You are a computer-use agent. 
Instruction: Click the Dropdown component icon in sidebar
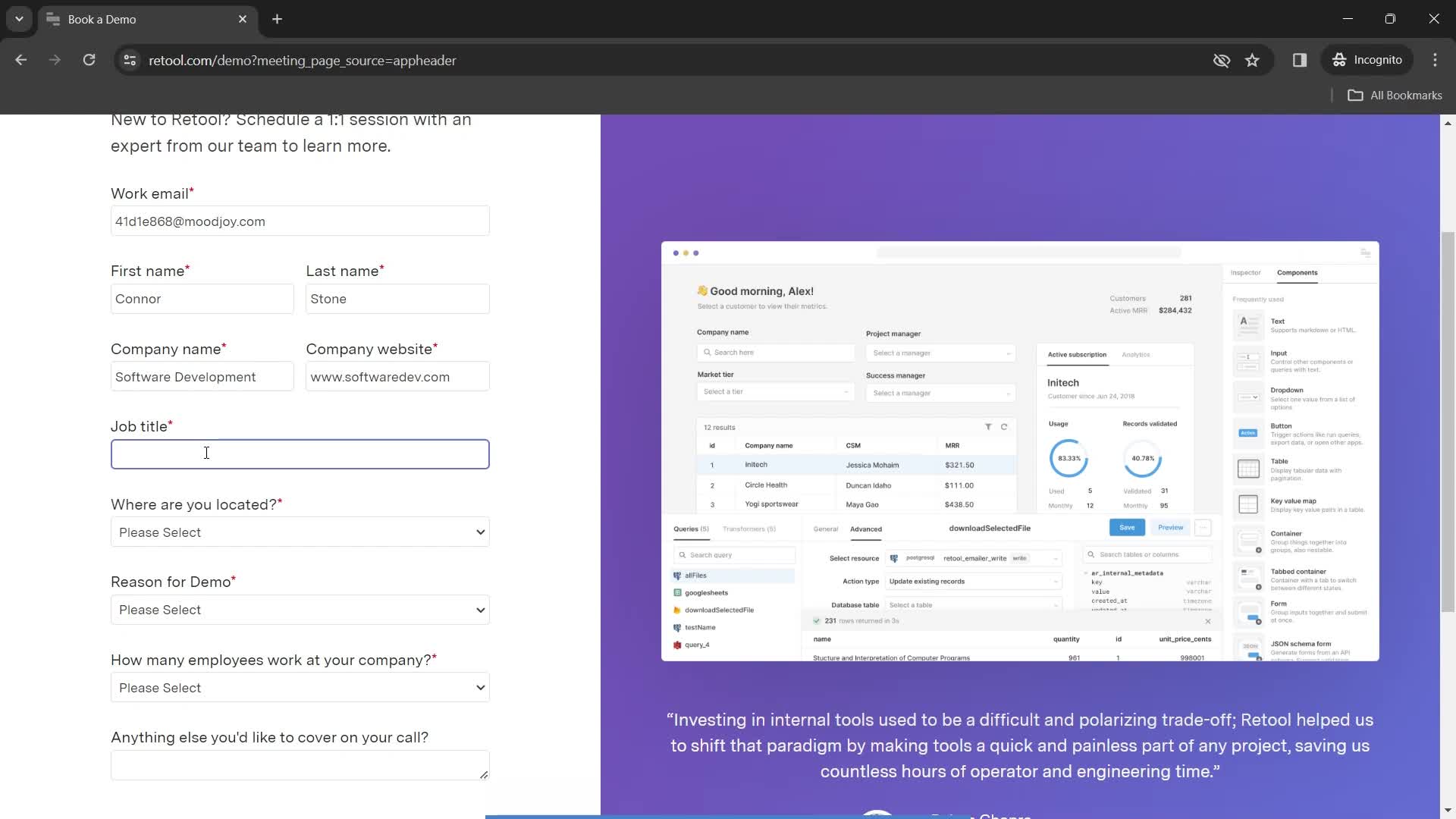pyautogui.click(x=1248, y=397)
